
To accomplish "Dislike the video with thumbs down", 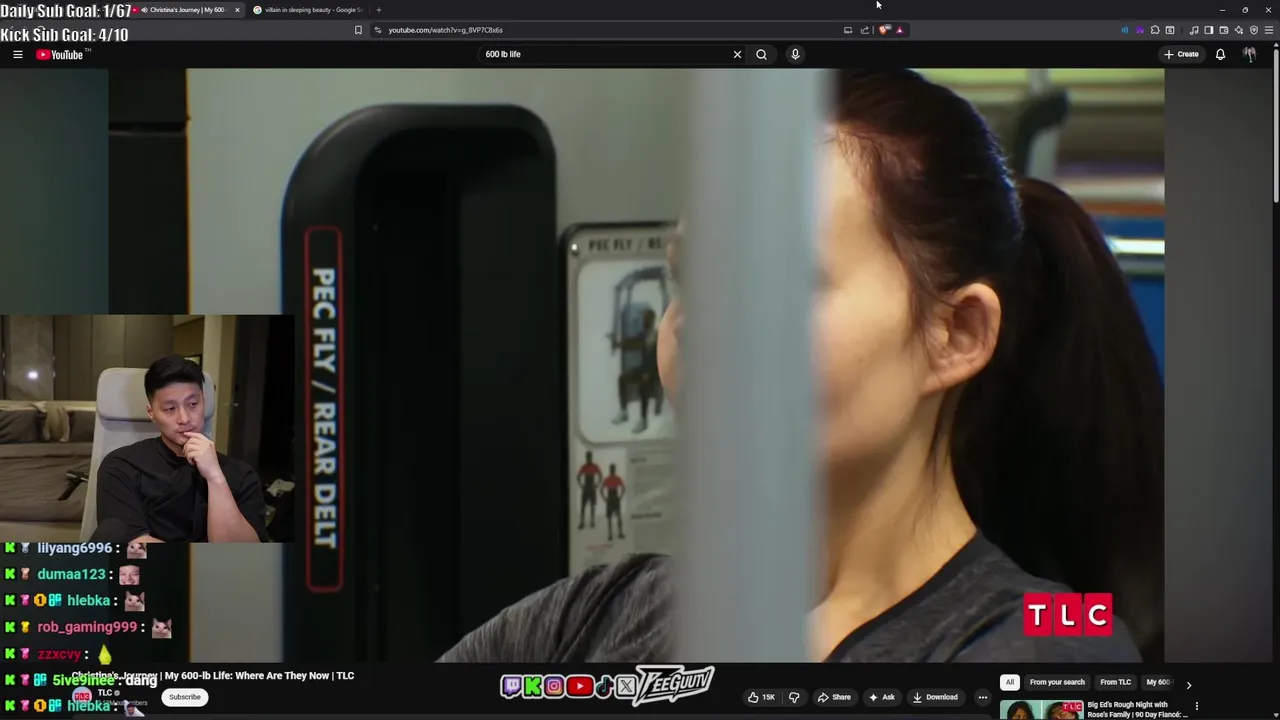I will 795,697.
